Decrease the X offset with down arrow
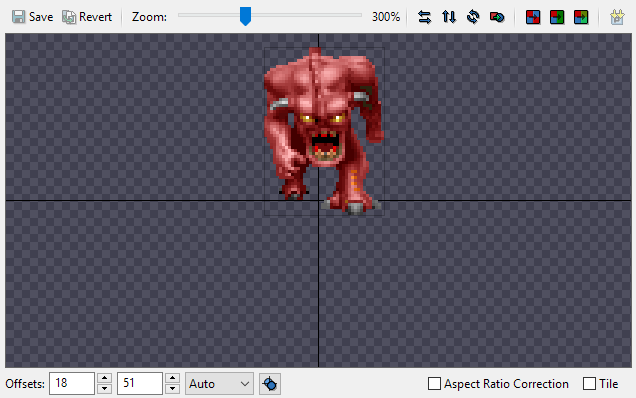 [105, 389]
